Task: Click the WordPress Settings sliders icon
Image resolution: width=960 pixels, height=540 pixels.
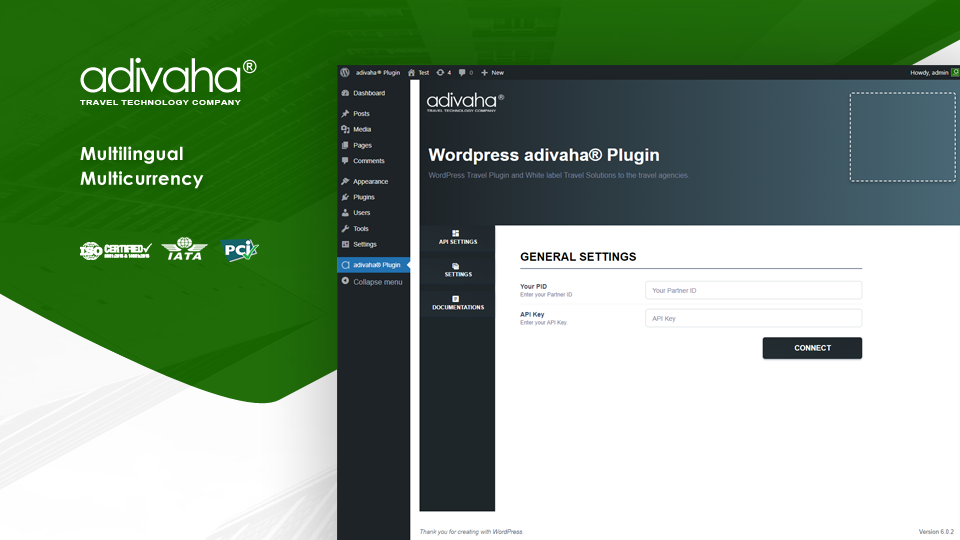Action: coord(345,244)
